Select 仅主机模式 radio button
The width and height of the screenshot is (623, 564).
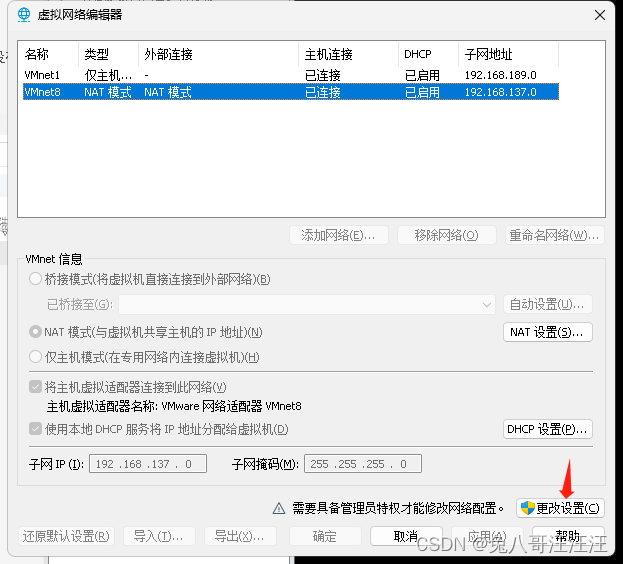[35, 357]
